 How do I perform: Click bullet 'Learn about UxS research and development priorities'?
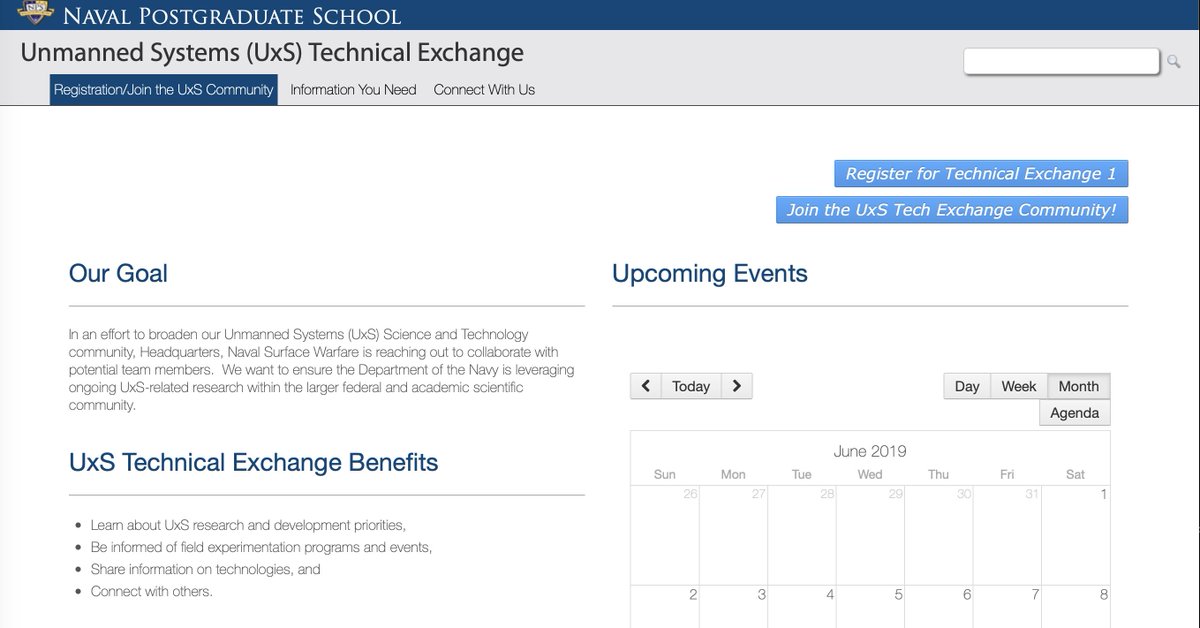click(248, 525)
